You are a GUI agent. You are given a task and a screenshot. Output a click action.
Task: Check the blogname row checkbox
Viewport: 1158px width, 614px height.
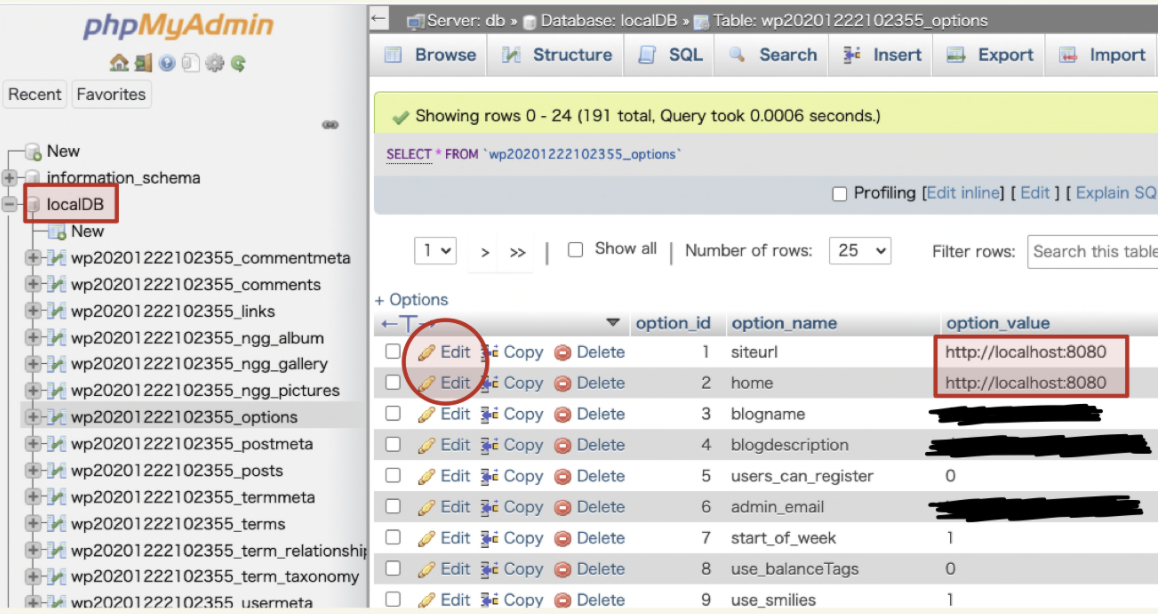coord(393,414)
